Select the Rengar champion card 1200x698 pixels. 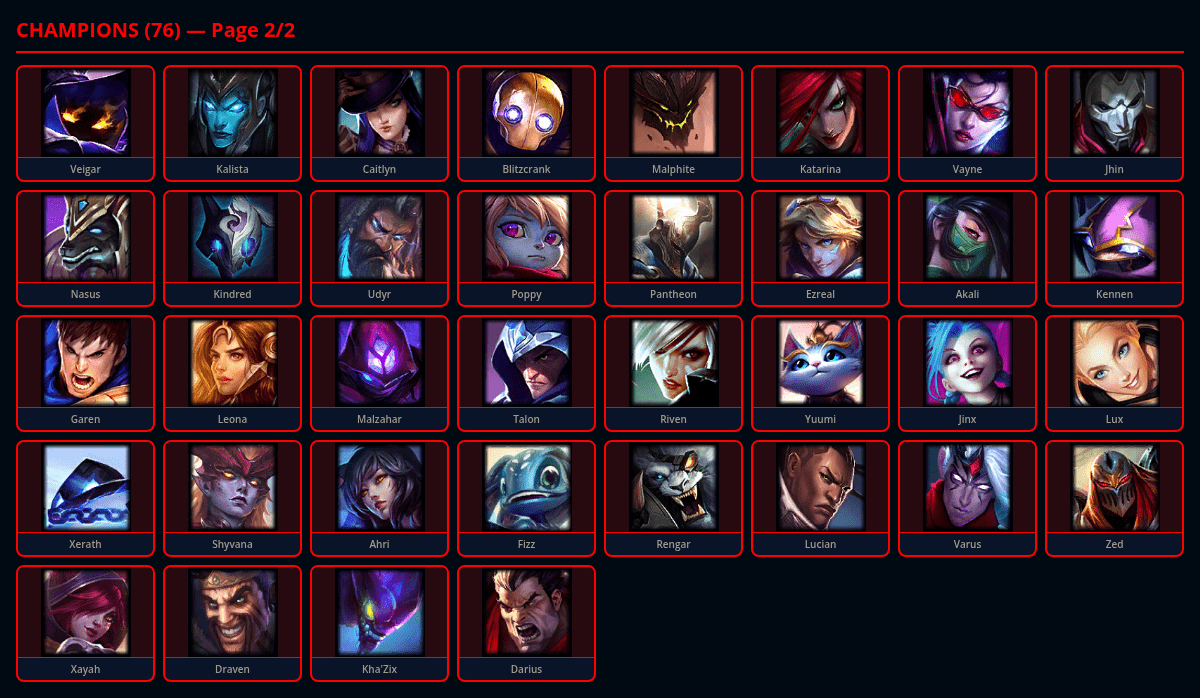(674, 498)
